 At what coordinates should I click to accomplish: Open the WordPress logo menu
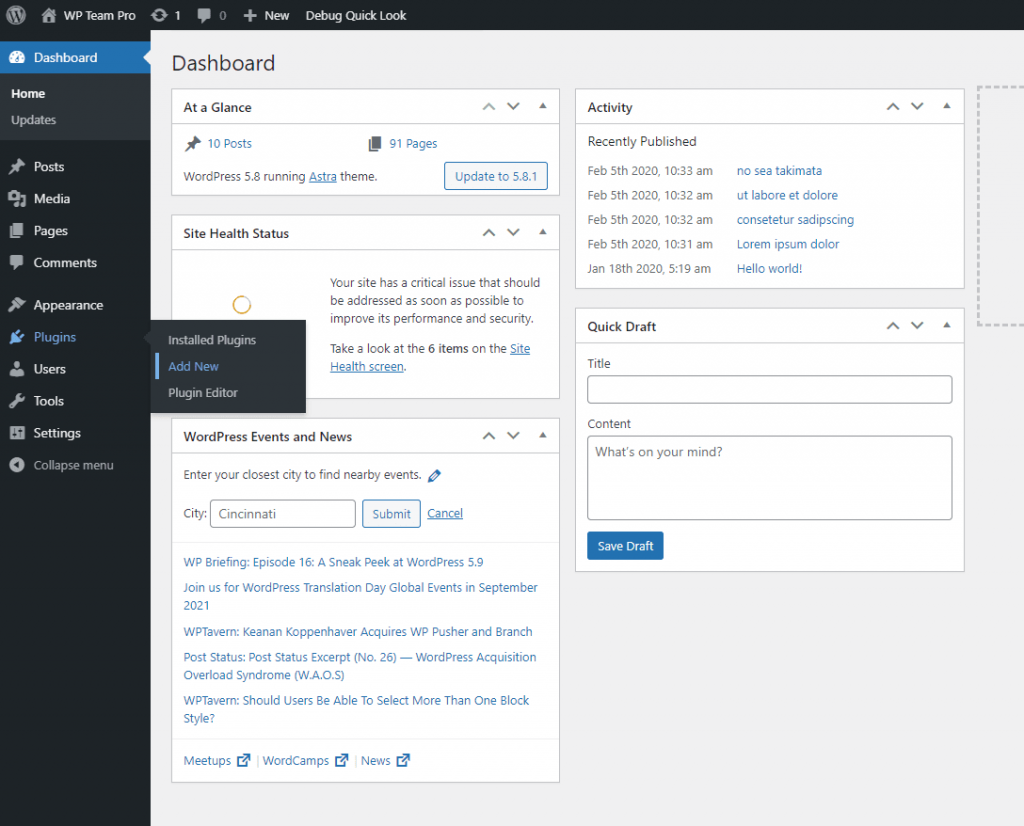(x=16, y=14)
